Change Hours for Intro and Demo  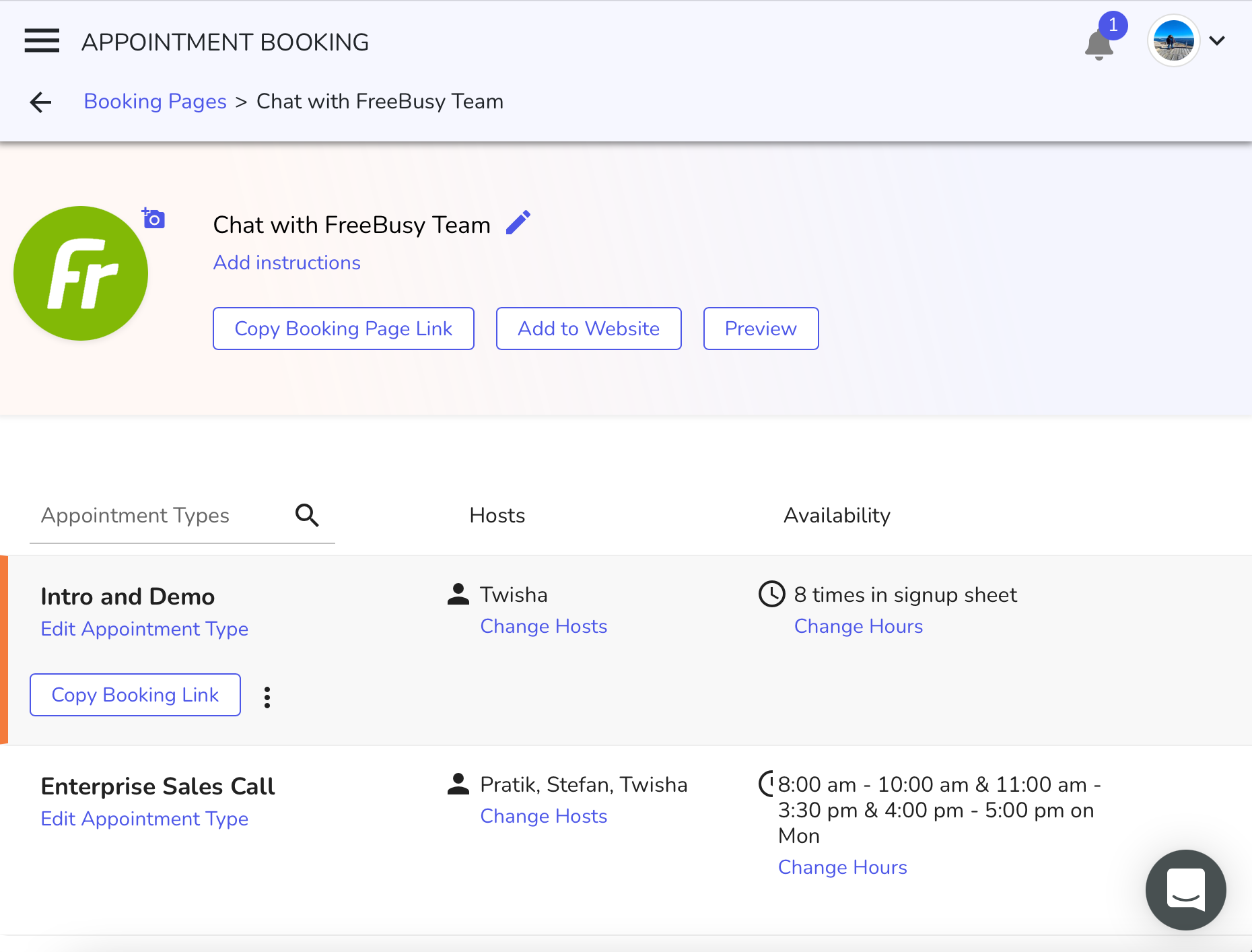point(858,626)
